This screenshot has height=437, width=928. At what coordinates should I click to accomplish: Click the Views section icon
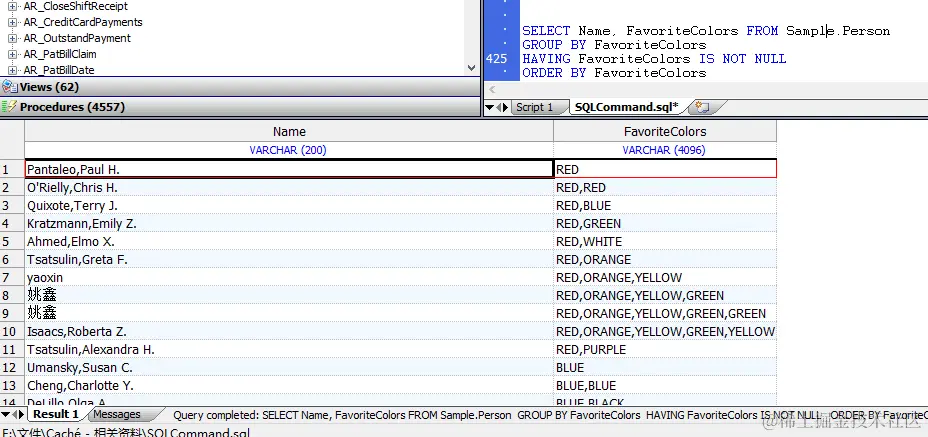coord(9,87)
